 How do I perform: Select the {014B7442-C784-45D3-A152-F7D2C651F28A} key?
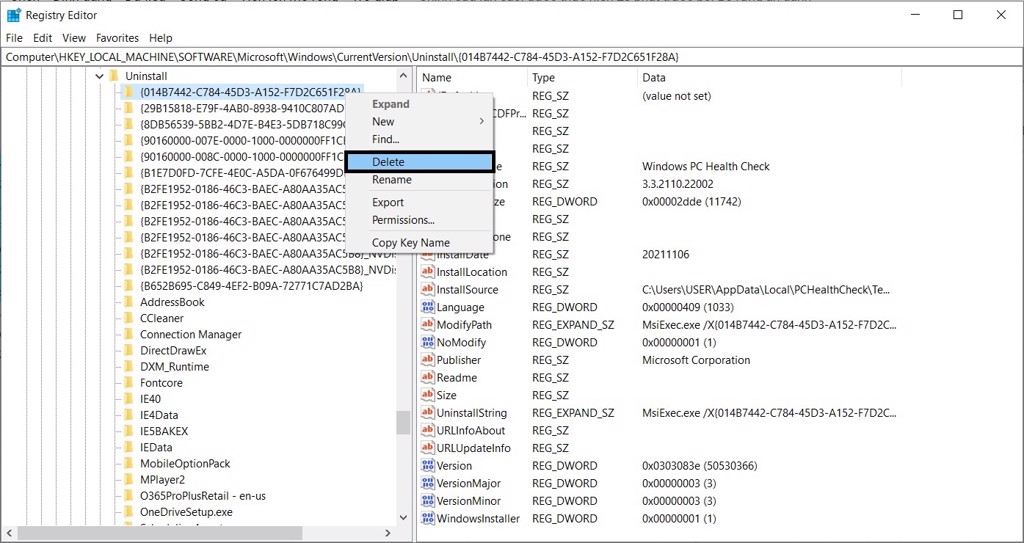(251, 91)
